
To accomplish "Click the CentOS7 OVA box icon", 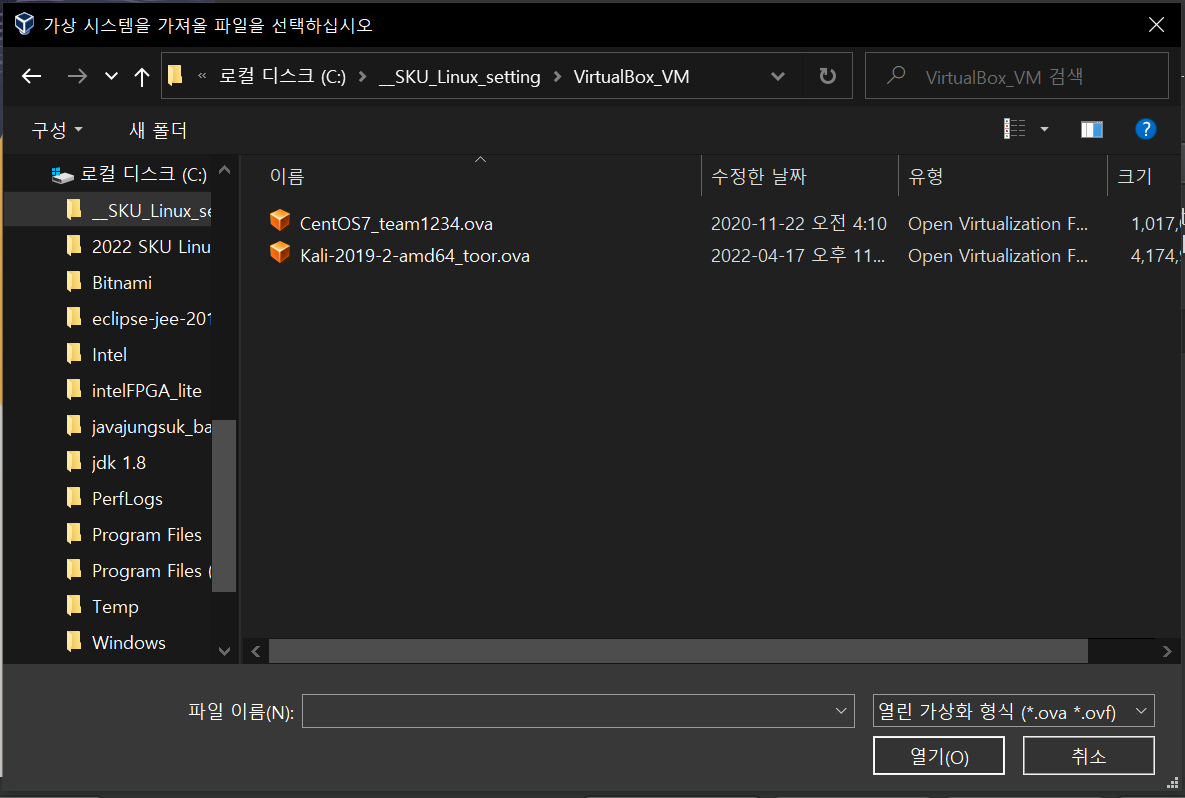I will [280, 221].
